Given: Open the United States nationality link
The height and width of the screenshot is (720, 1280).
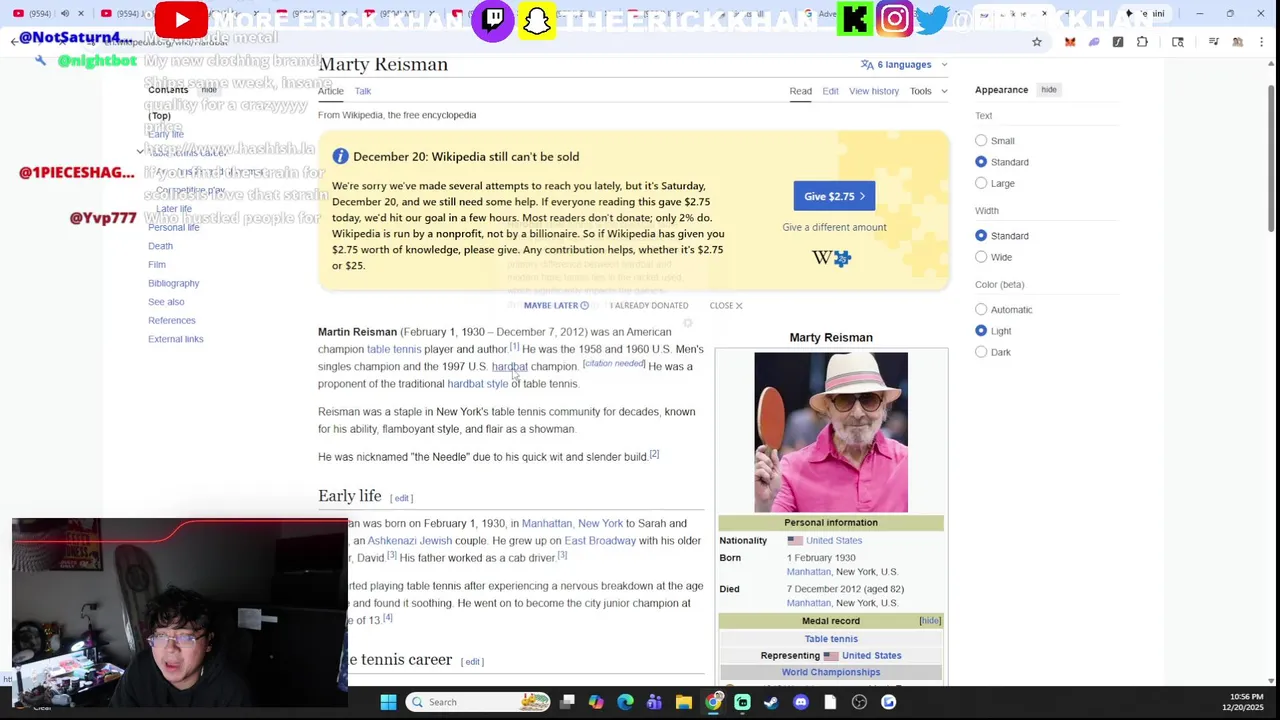Looking at the screenshot, I should (834, 541).
